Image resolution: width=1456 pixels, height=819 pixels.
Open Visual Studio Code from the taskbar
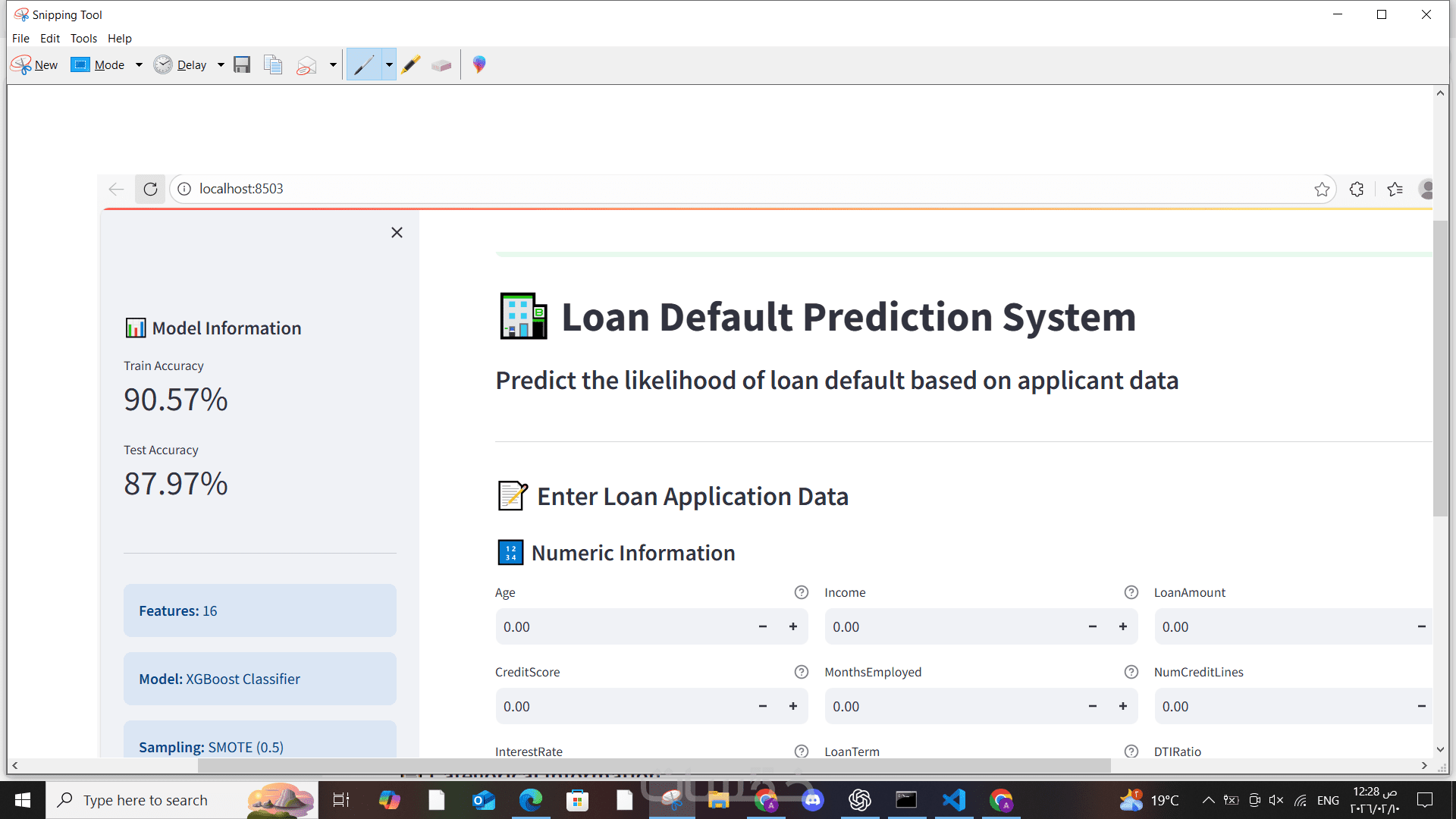coord(954,800)
